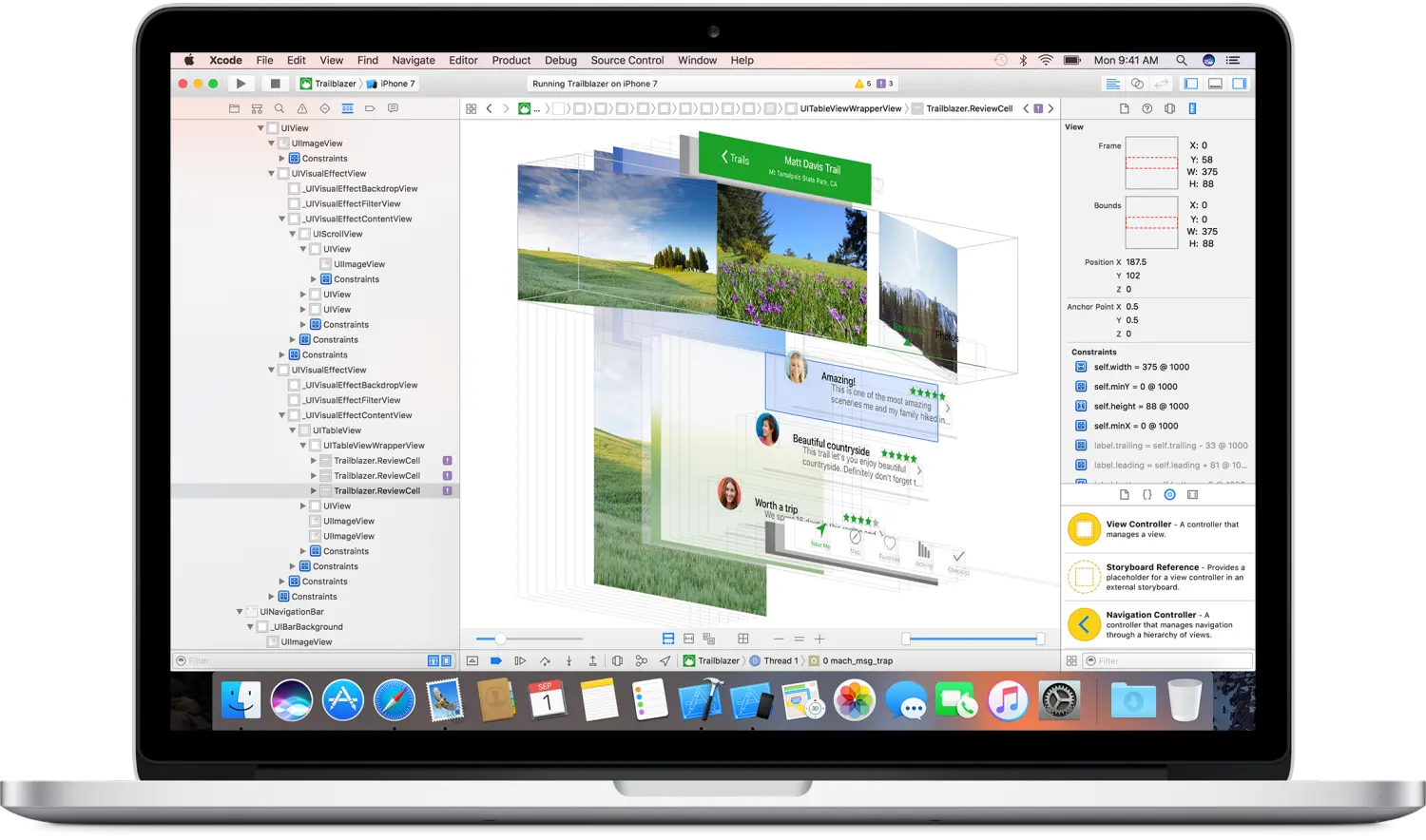Open Trailblazer scheme selector

[x=329, y=84]
